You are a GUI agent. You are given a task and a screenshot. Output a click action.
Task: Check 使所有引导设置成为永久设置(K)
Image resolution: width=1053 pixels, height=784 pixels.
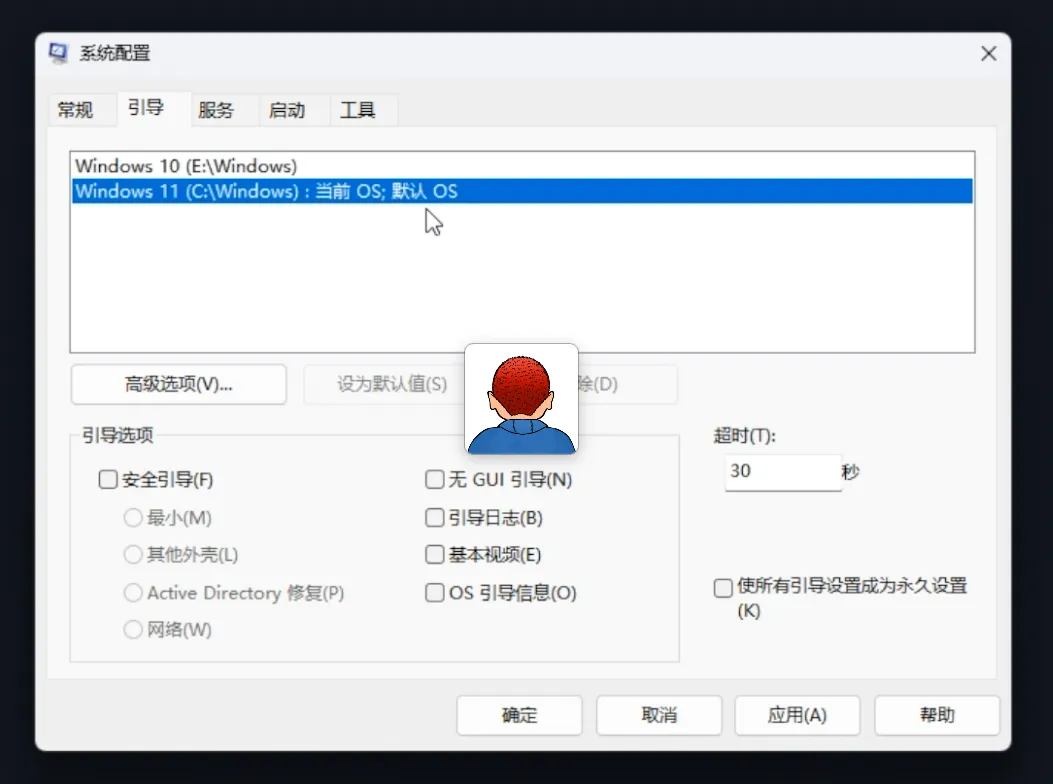click(x=723, y=589)
